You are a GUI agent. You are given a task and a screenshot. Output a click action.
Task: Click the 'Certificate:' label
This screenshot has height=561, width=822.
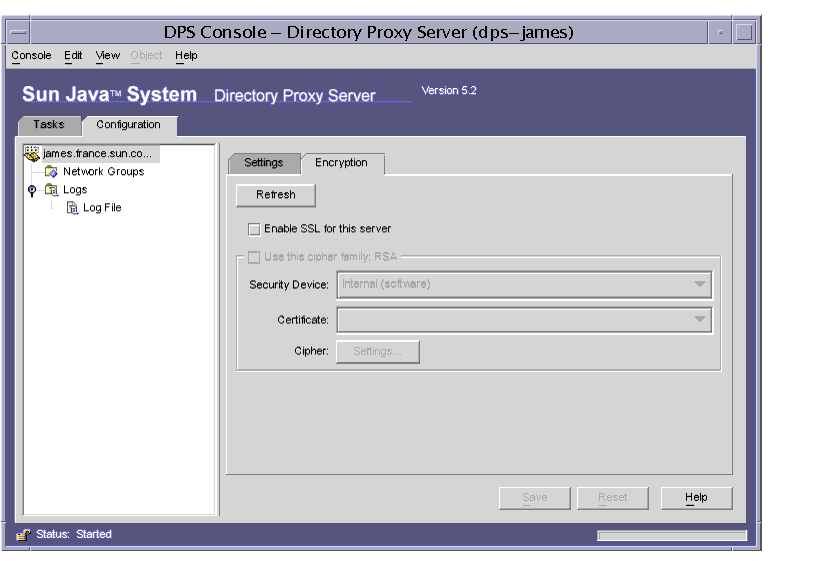[303, 320]
